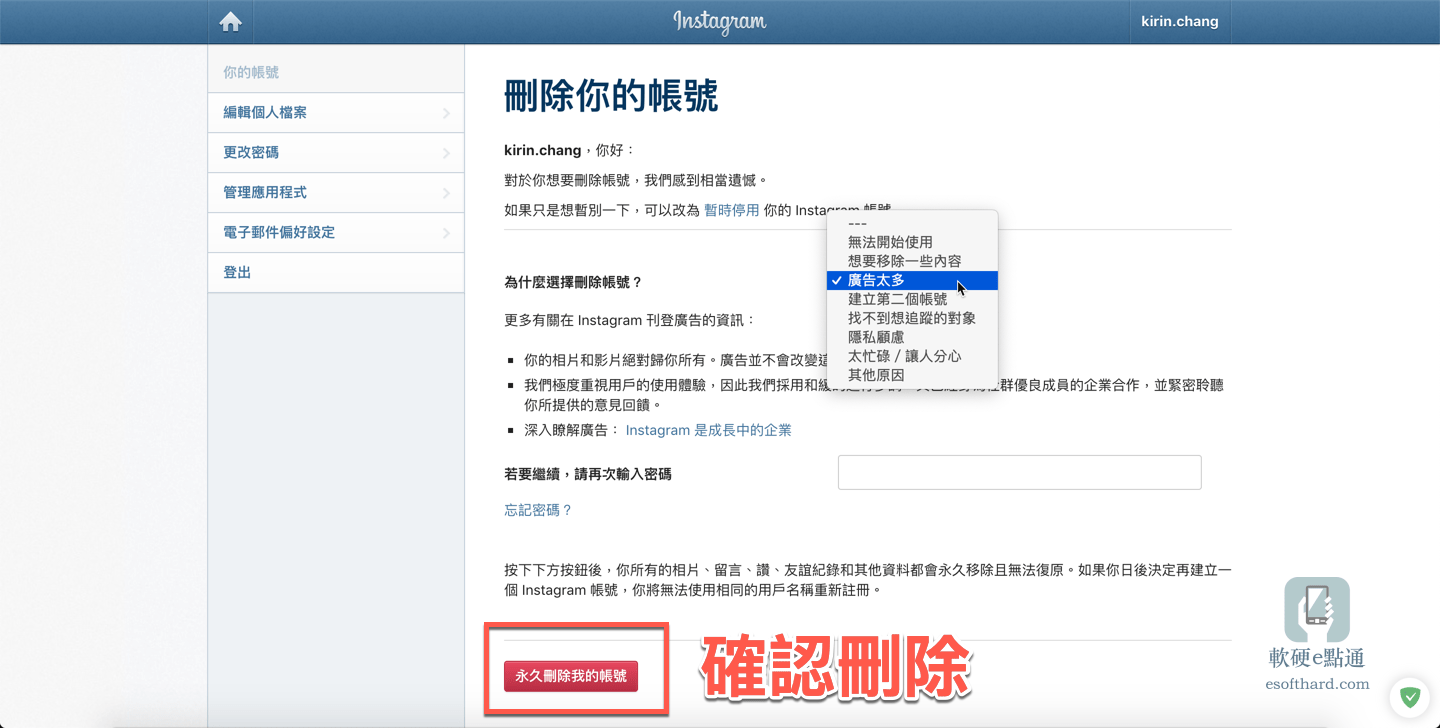Select 想要移除一些內容 in reason dropdown

pyautogui.click(x=912, y=261)
